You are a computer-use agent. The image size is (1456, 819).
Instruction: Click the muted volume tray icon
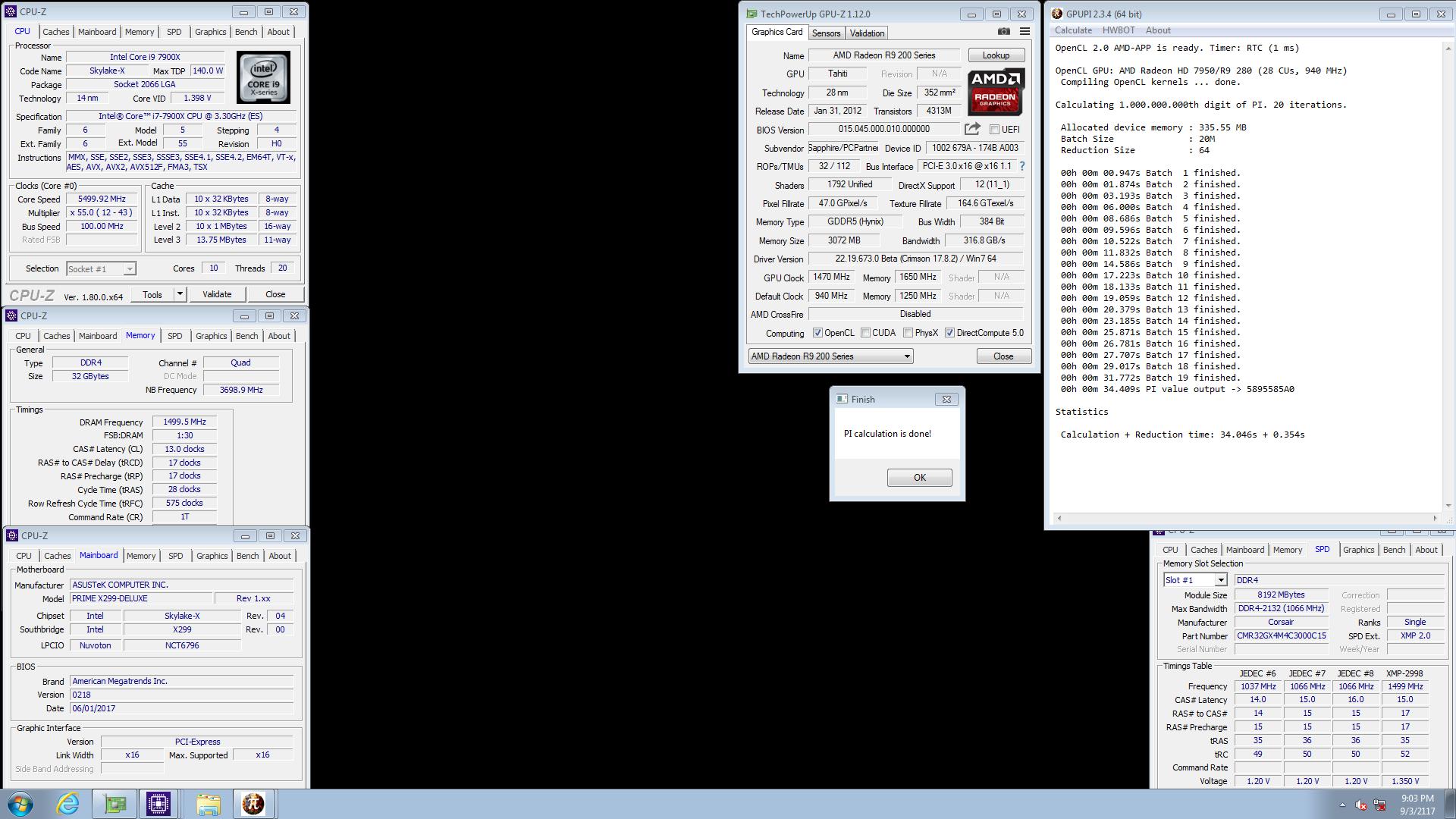1361,805
